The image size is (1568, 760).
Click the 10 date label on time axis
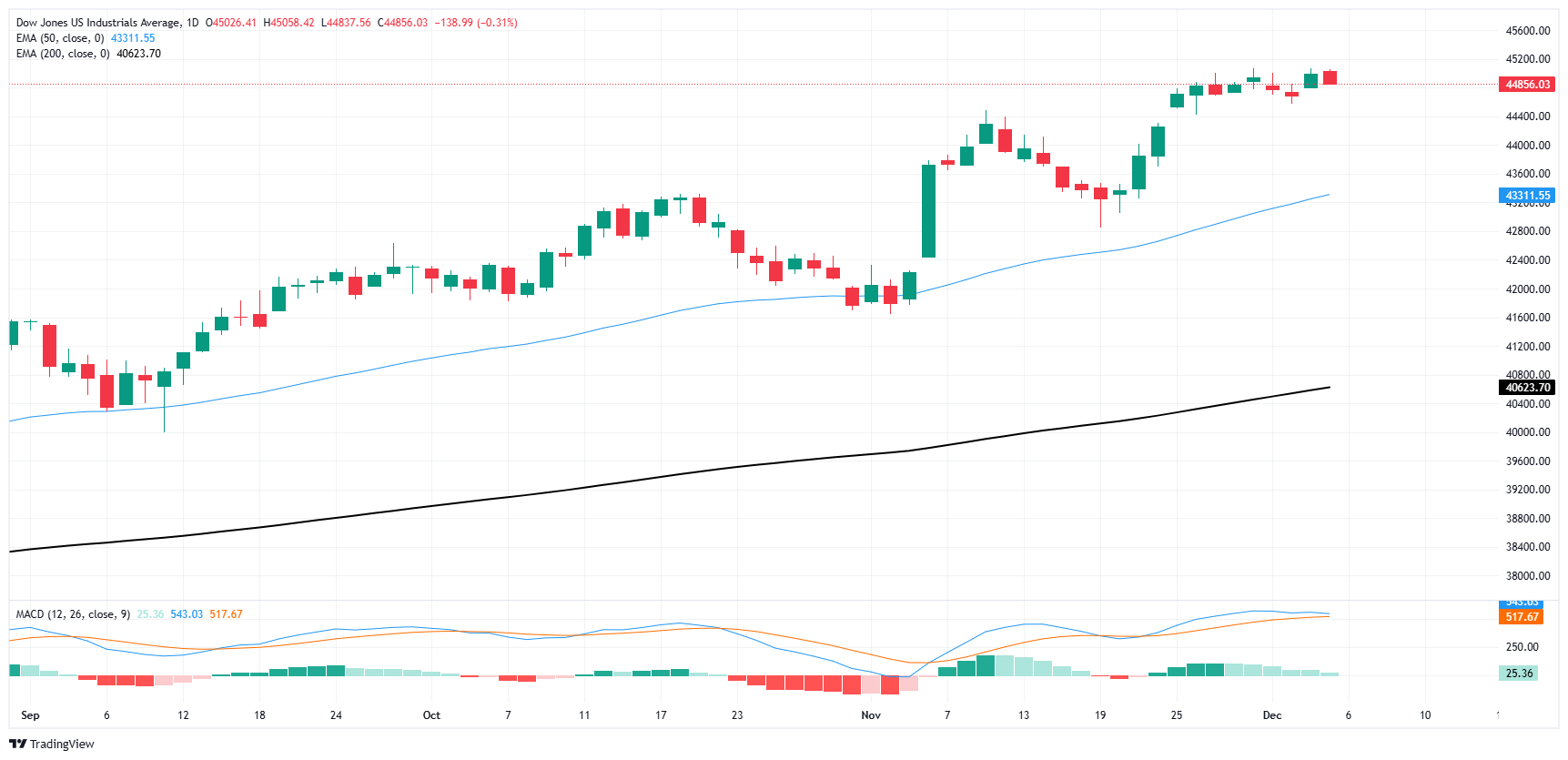tap(1425, 715)
